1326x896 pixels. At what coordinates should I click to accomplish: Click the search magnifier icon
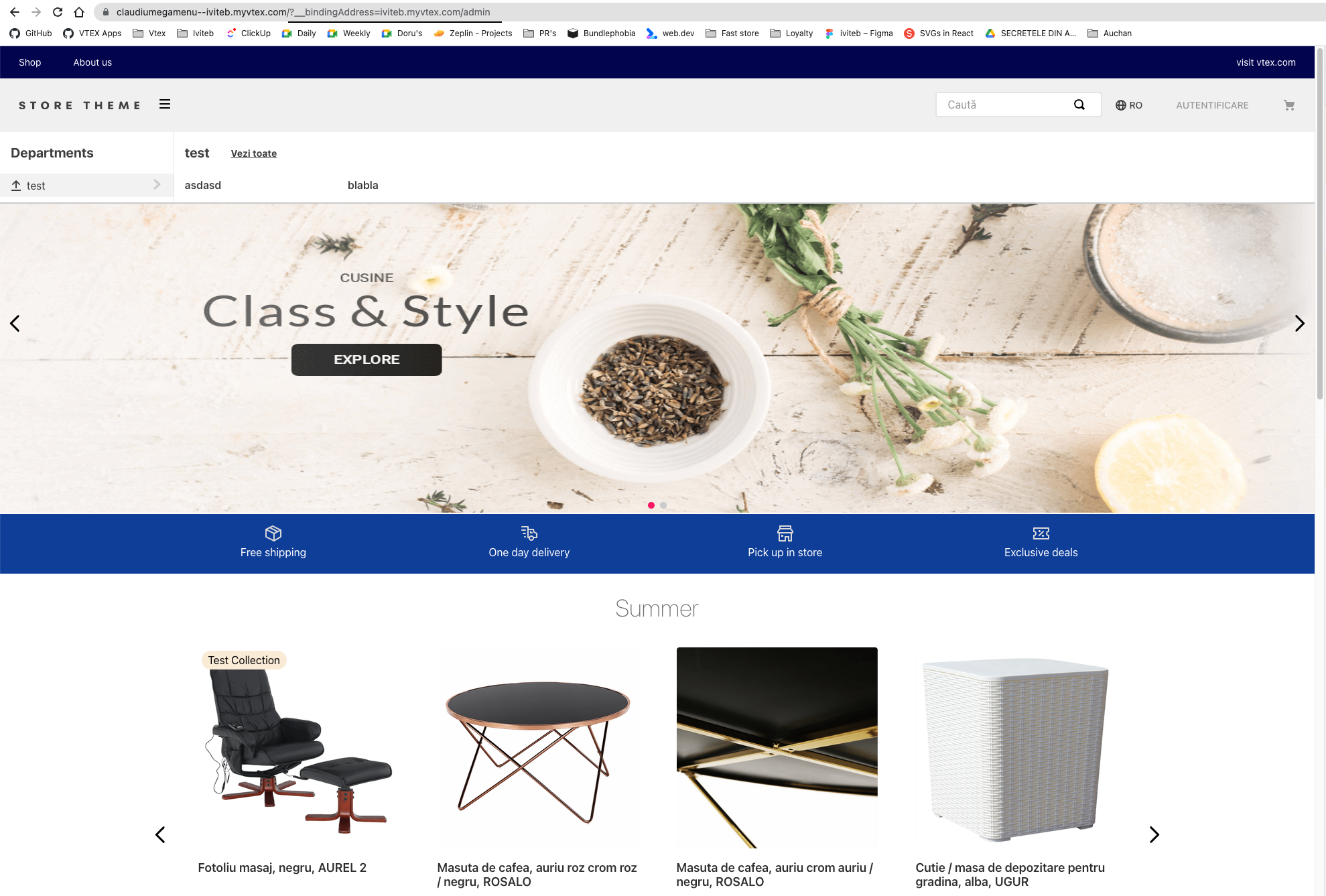point(1079,105)
